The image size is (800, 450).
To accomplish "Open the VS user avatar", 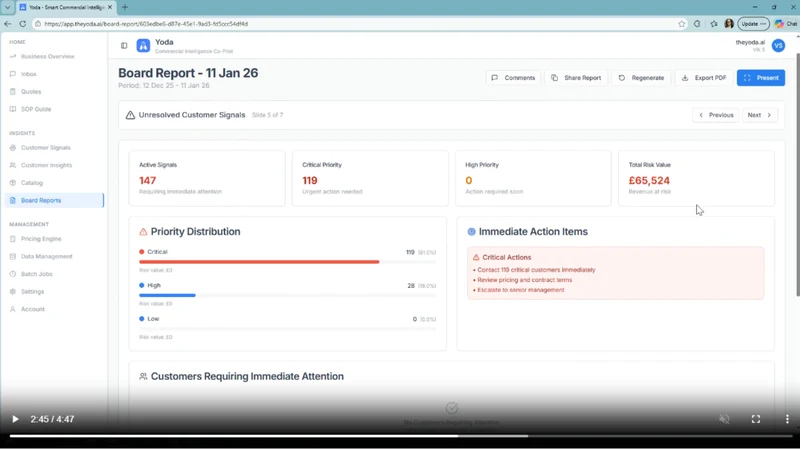I will (778, 45).
